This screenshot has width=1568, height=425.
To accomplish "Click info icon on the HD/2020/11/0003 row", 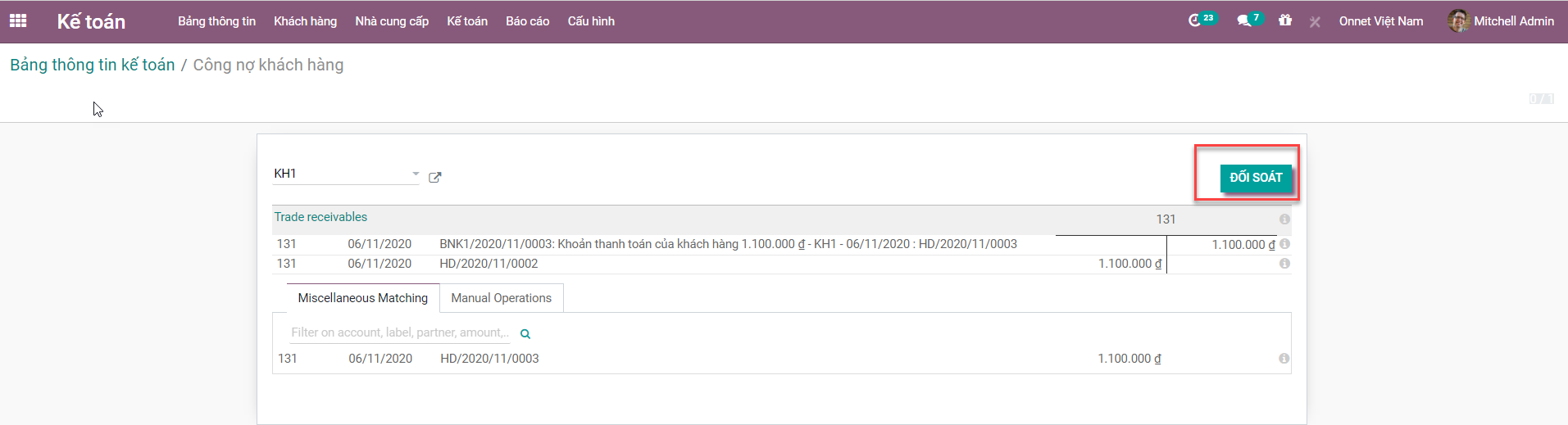I will click(x=1284, y=359).
